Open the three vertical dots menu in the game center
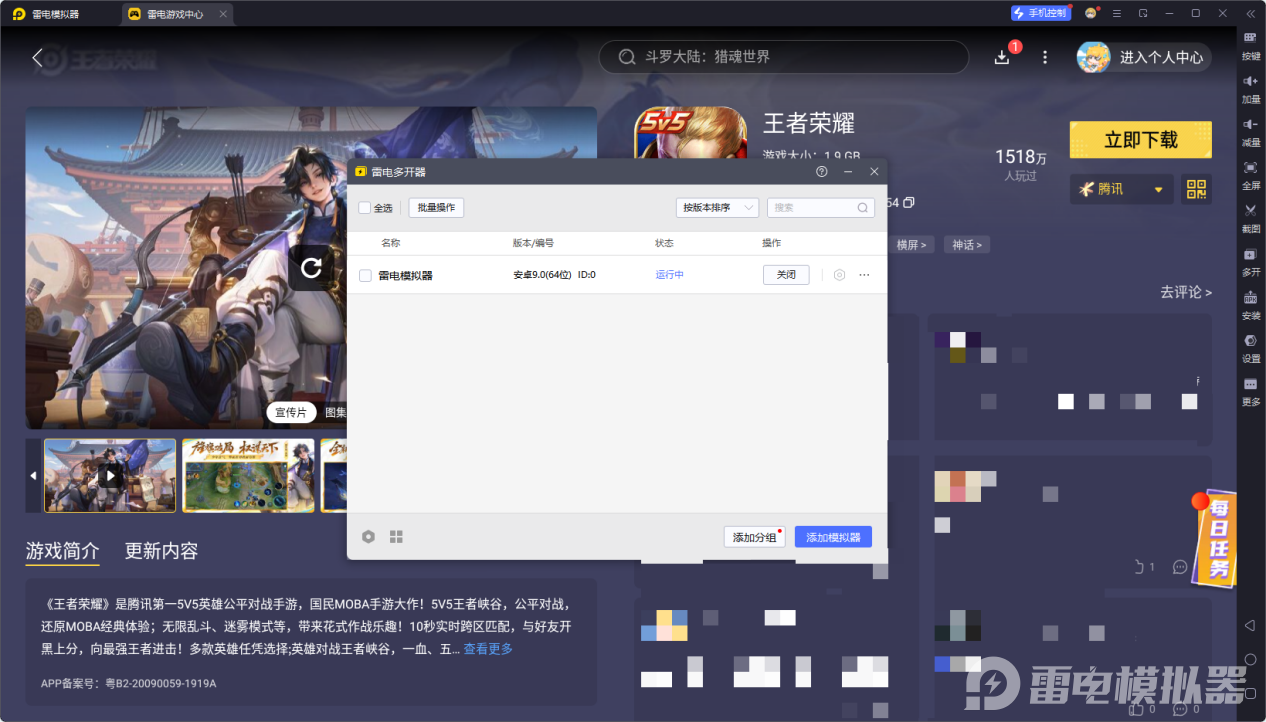1266x722 pixels. (1045, 57)
